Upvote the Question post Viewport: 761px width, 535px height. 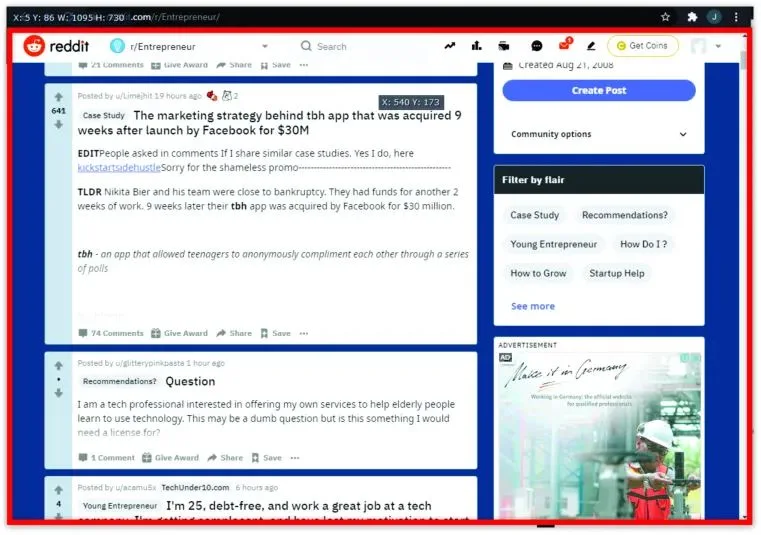click(59, 366)
